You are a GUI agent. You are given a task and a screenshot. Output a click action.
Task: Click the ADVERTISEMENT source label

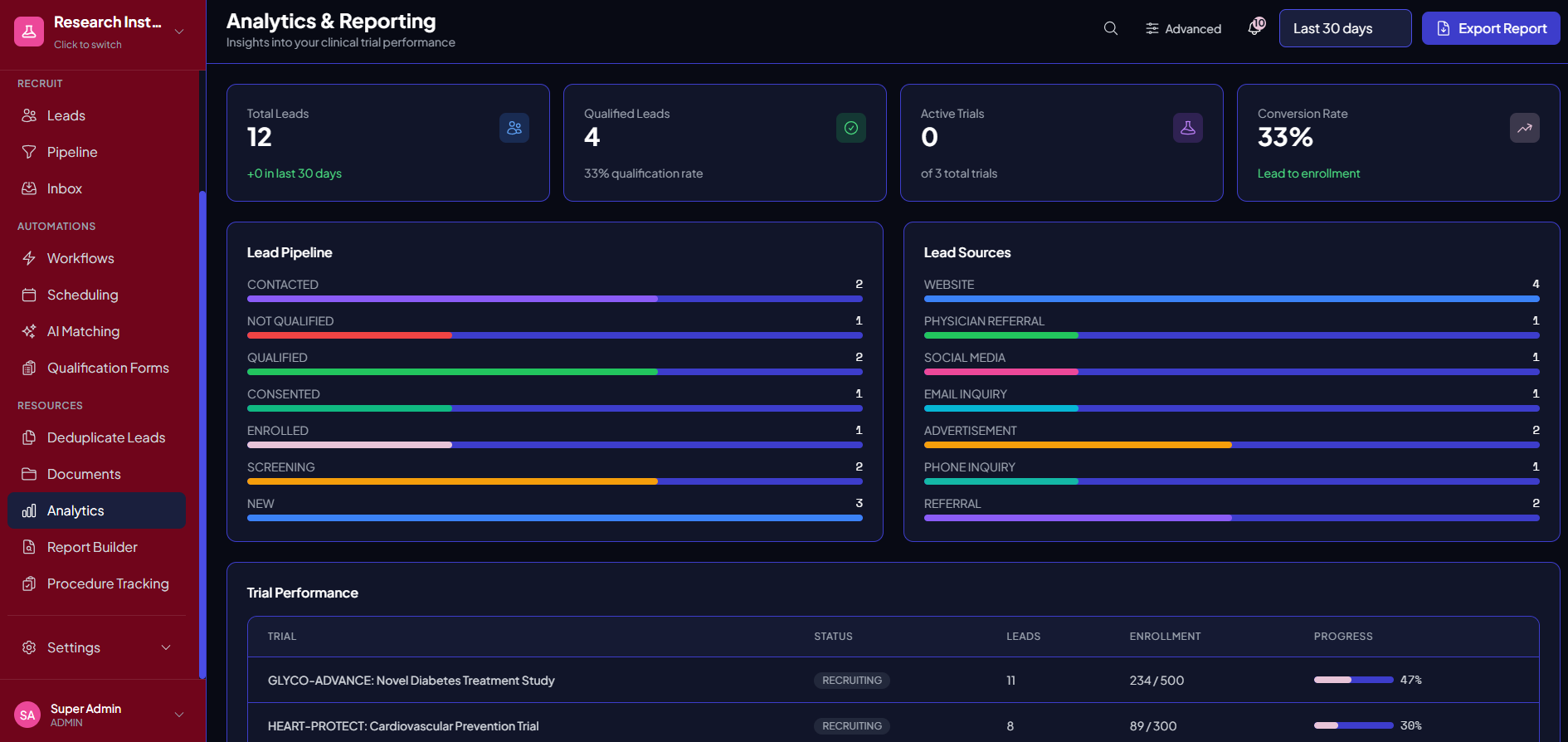point(971,431)
